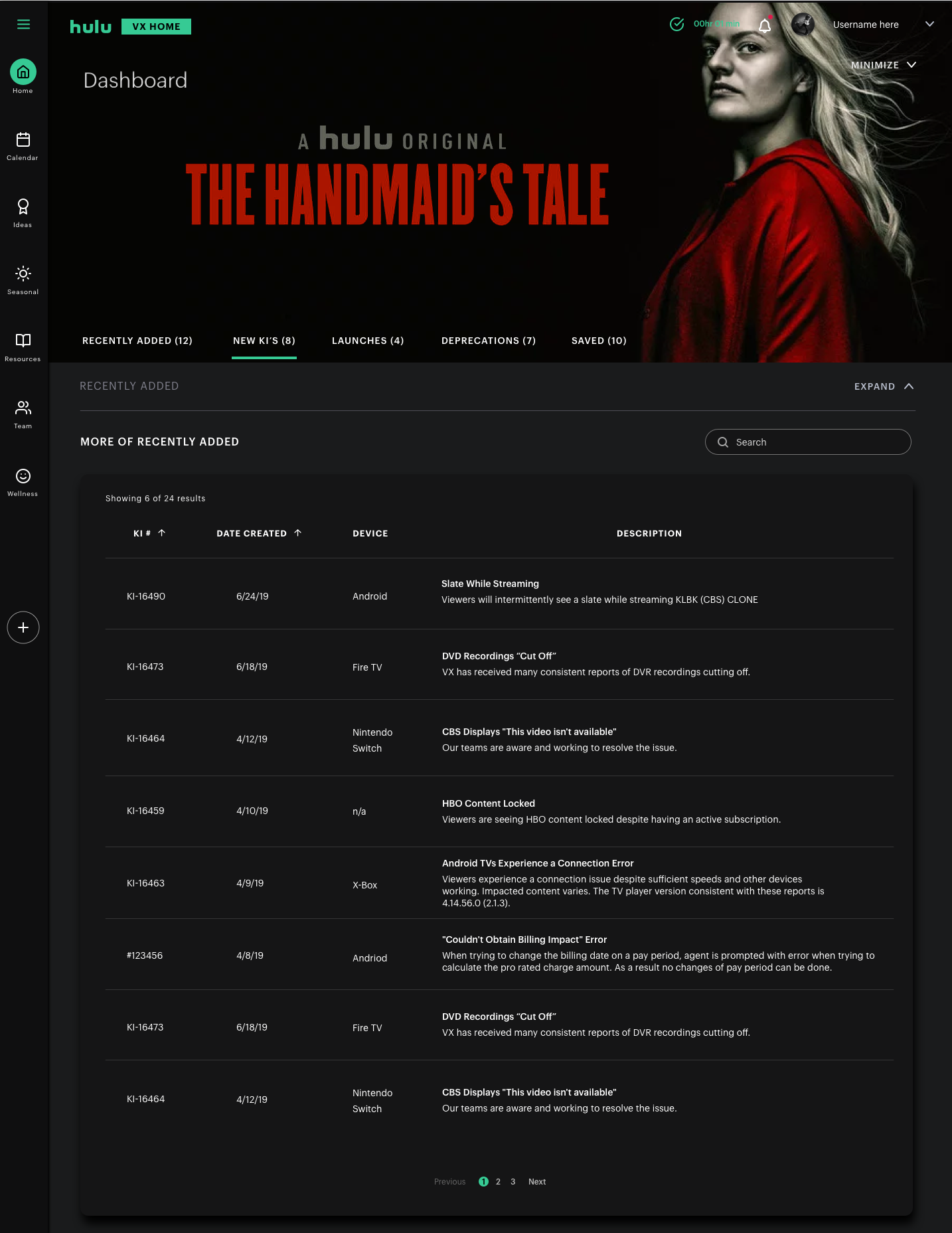This screenshot has height=1233, width=952.
Task: Switch to Deprecations (7) tab
Action: point(489,341)
